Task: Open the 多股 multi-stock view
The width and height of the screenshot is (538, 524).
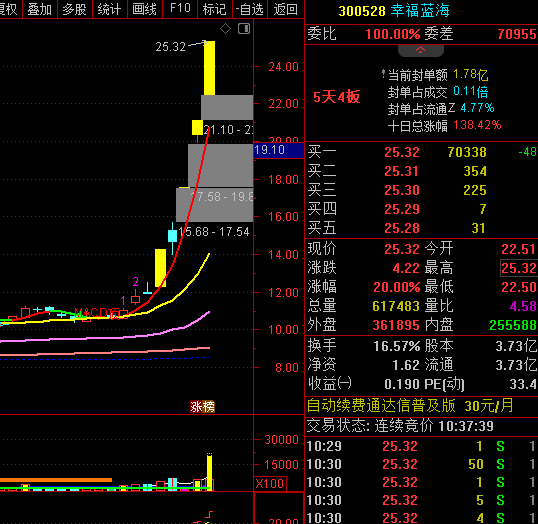Action: [75, 9]
